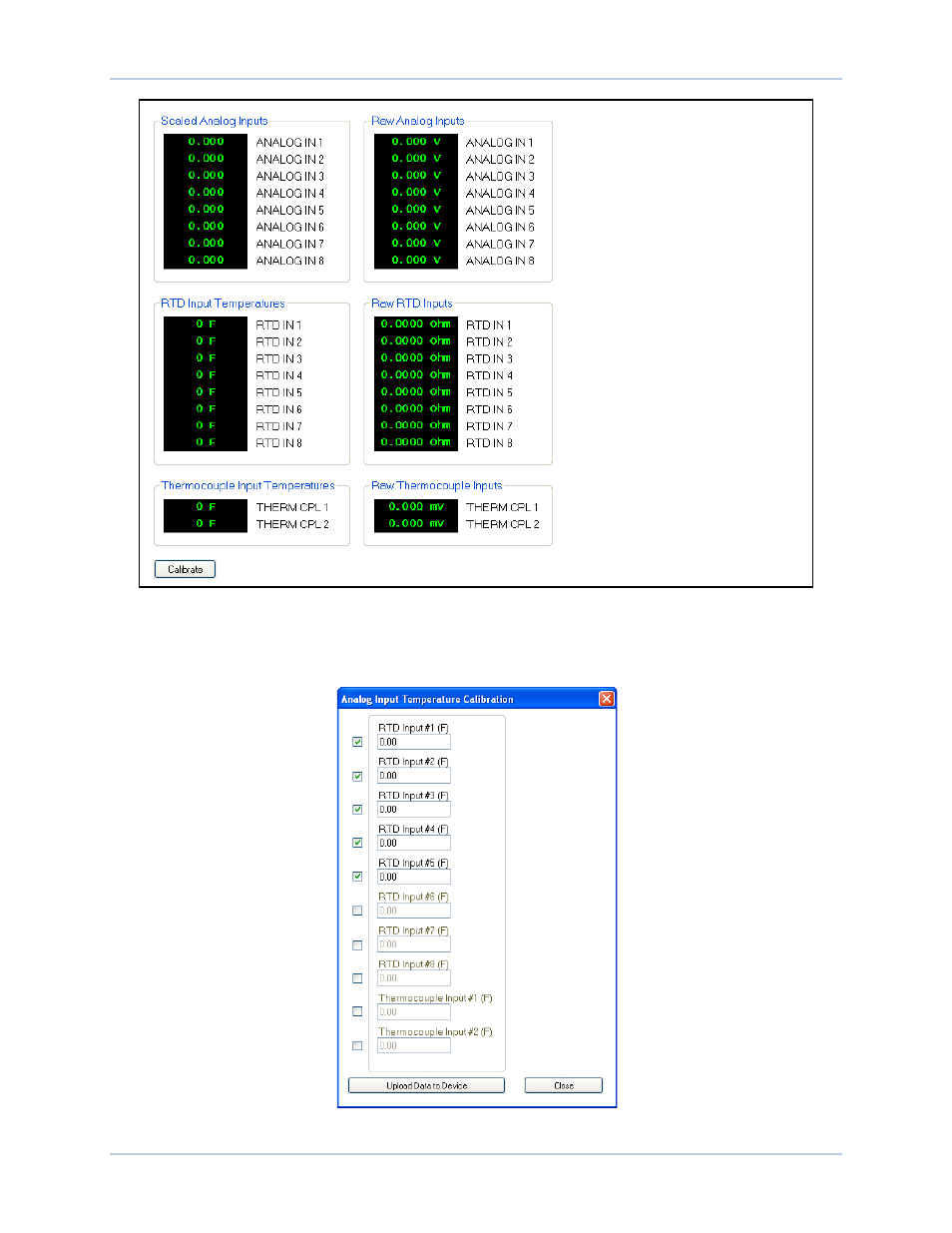Viewport: 952px width, 1233px height.
Task: Click the Calibrate button
Action: 185,569
